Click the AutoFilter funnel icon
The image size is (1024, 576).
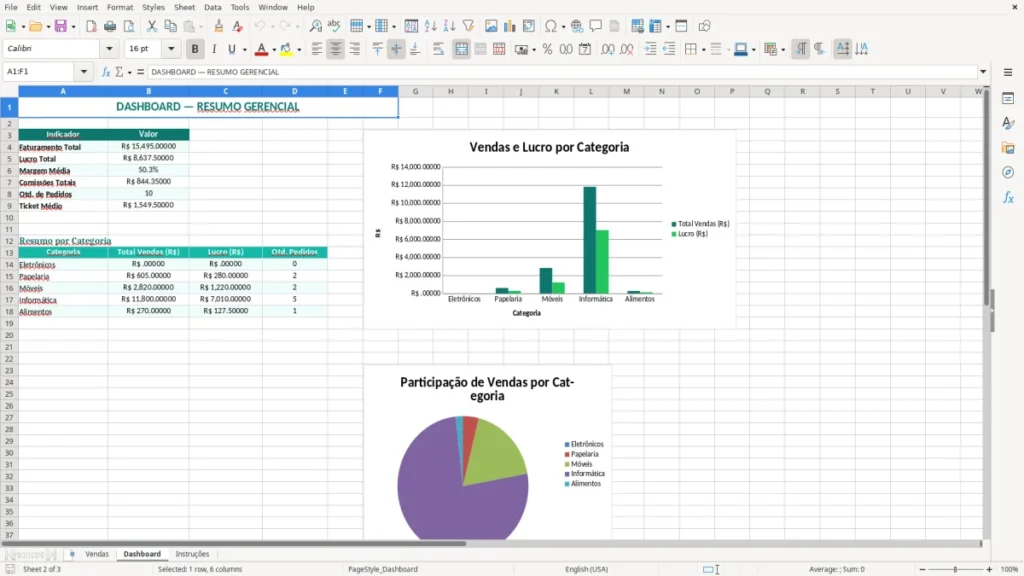point(468,26)
